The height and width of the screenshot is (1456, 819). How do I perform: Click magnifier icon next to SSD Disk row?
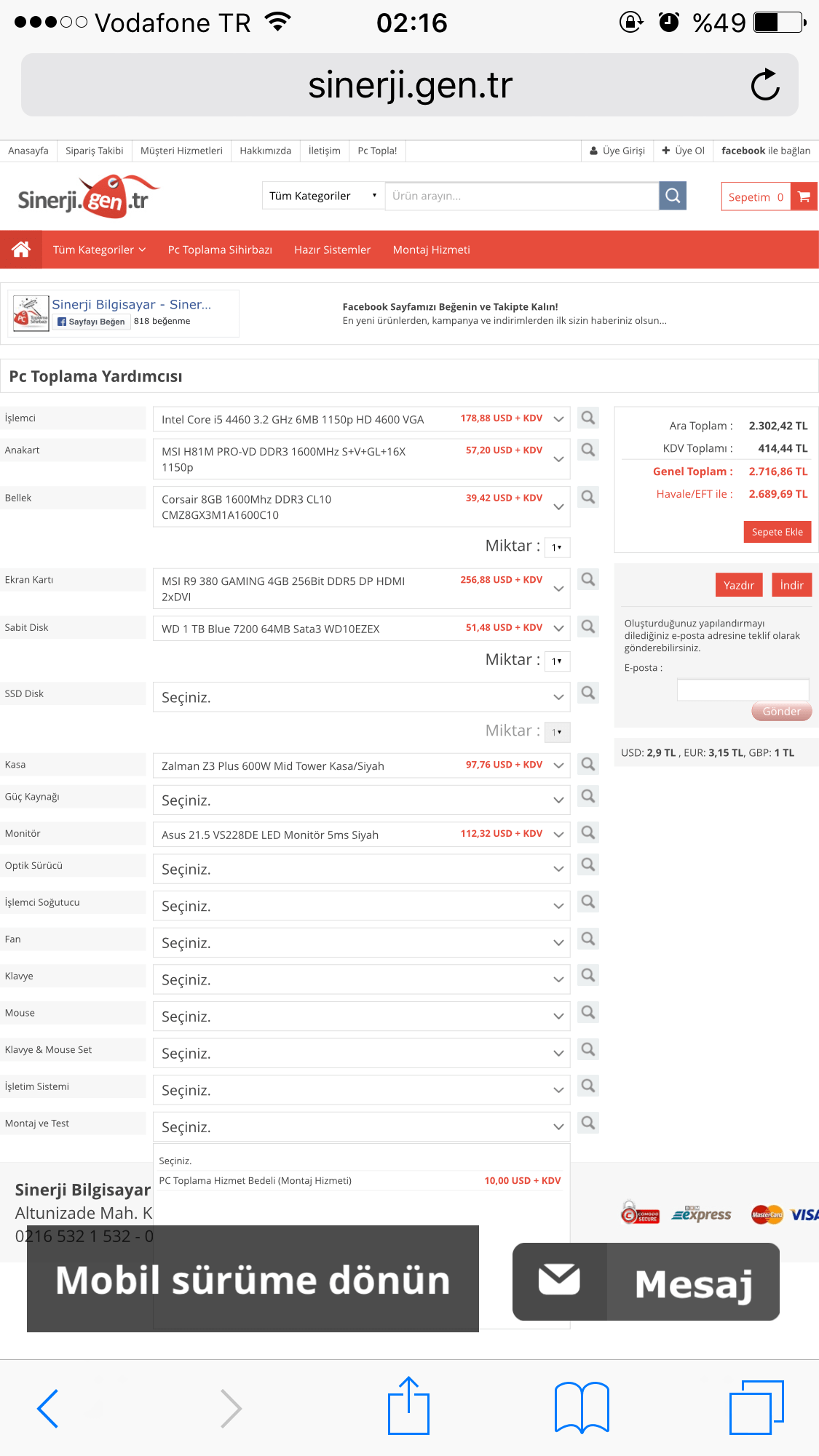pos(588,693)
